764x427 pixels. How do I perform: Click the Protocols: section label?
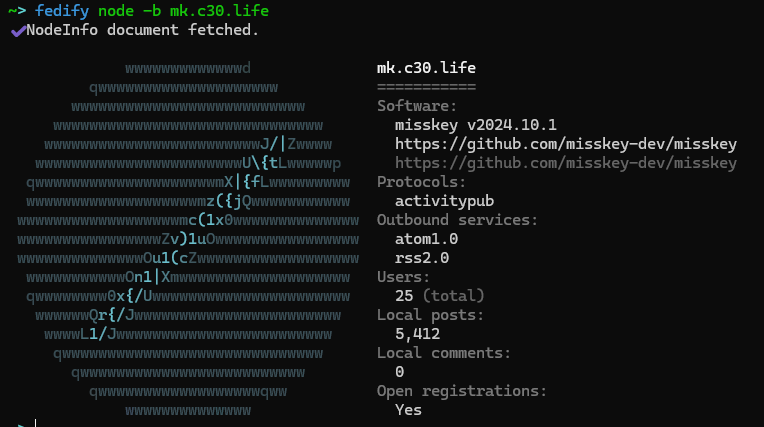(x=421, y=182)
